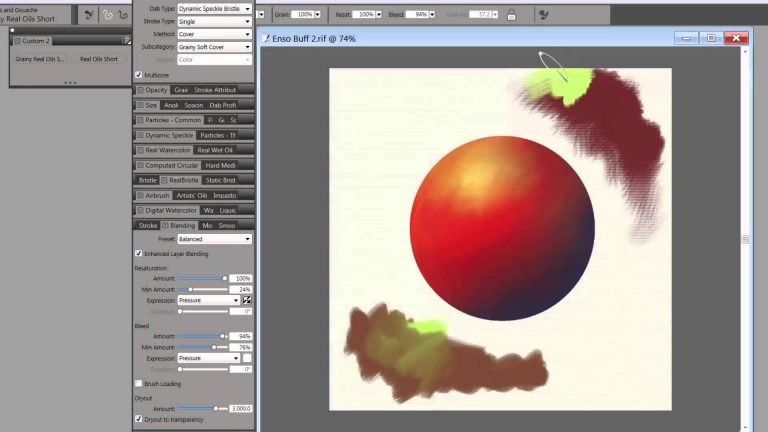Click the brush icon right of lock

coord(543,15)
